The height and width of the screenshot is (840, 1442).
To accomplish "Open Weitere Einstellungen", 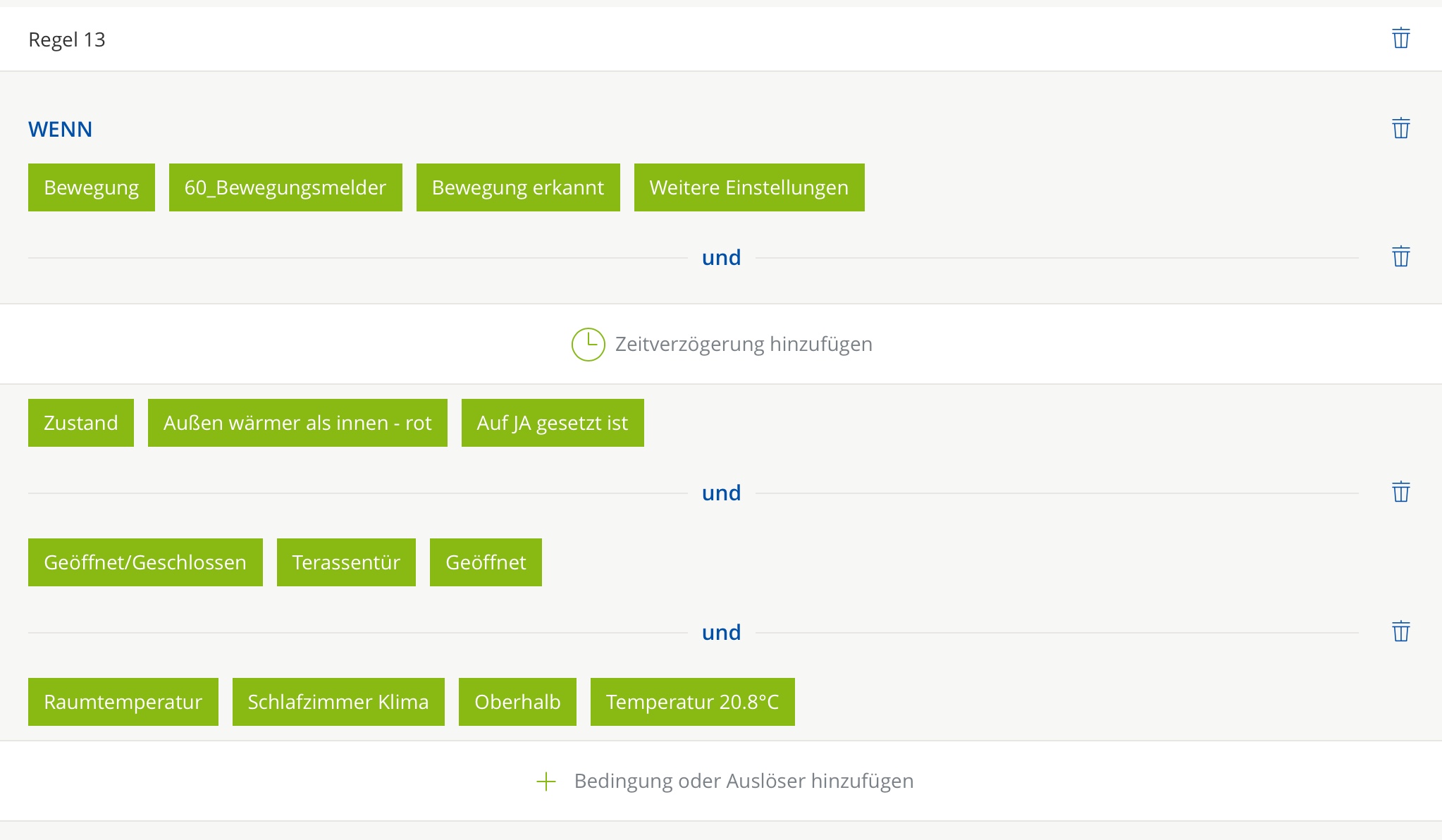I will [x=749, y=187].
